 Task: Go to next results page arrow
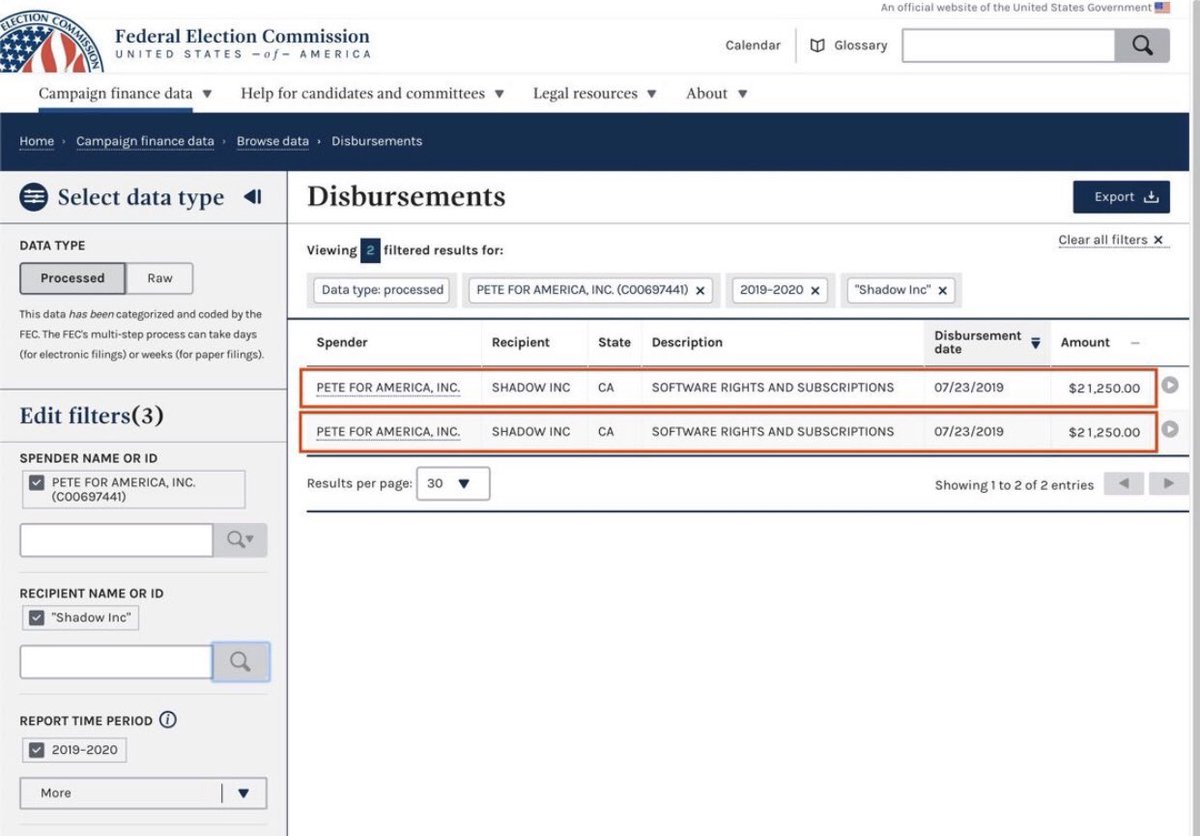(x=1168, y=484)
